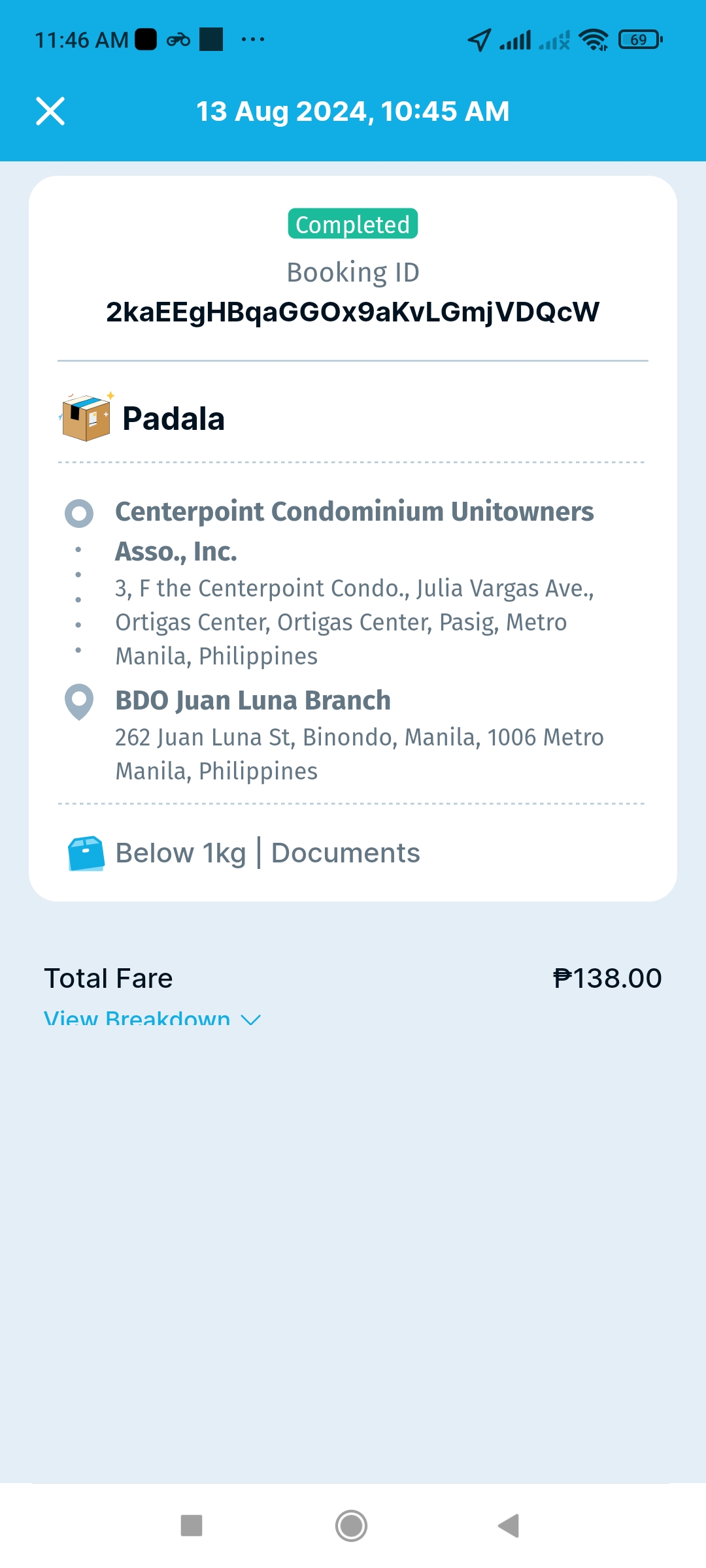706x1568 pixels.
Task: Open recent apps with square button
Action: tap(192, 1526)
